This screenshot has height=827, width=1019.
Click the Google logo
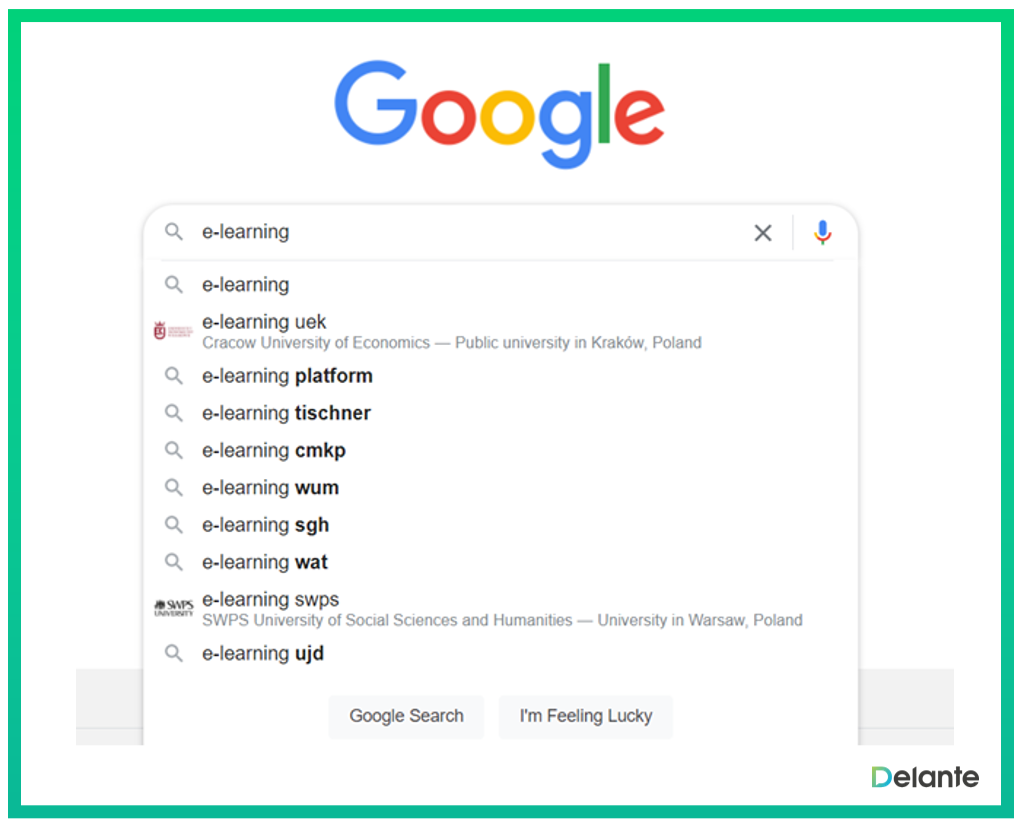pos(500,112)
